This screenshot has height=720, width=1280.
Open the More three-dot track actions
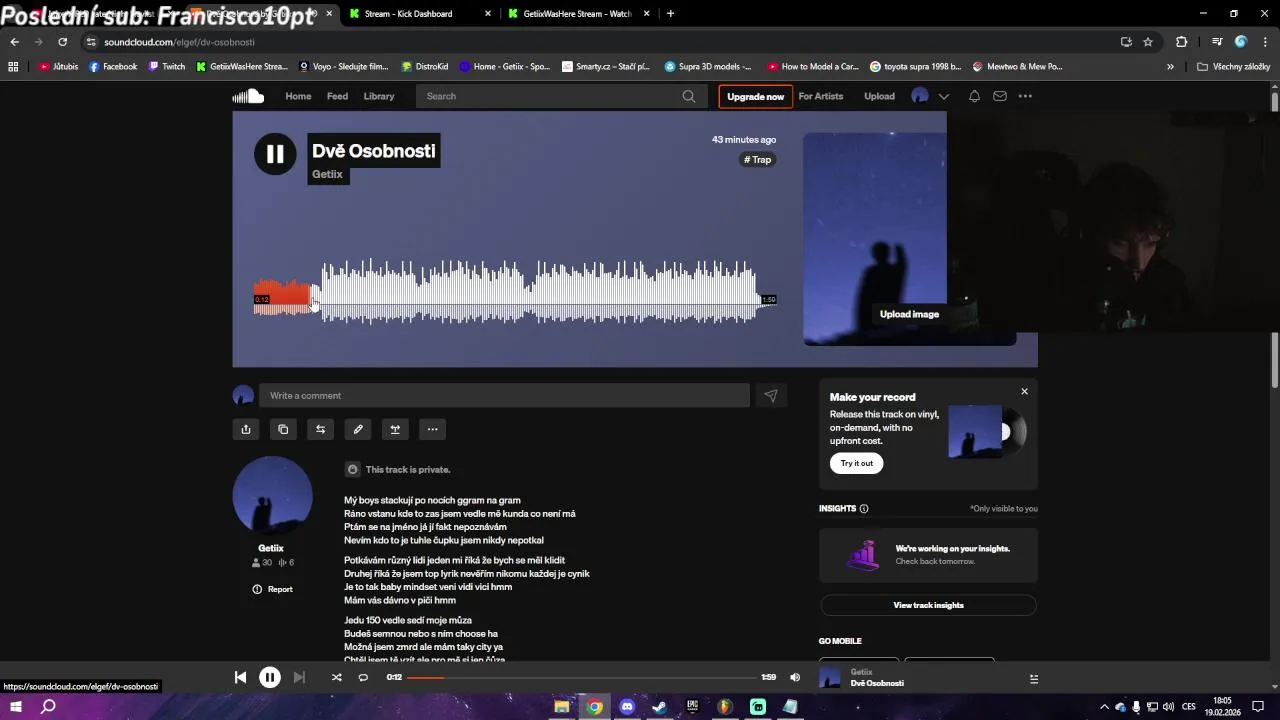(432, 429)
